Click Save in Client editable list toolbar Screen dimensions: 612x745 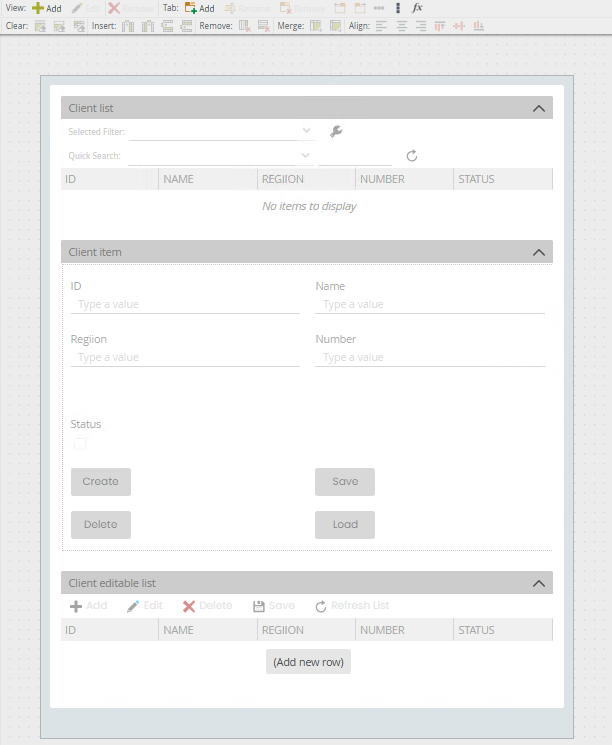click(274, 606)
